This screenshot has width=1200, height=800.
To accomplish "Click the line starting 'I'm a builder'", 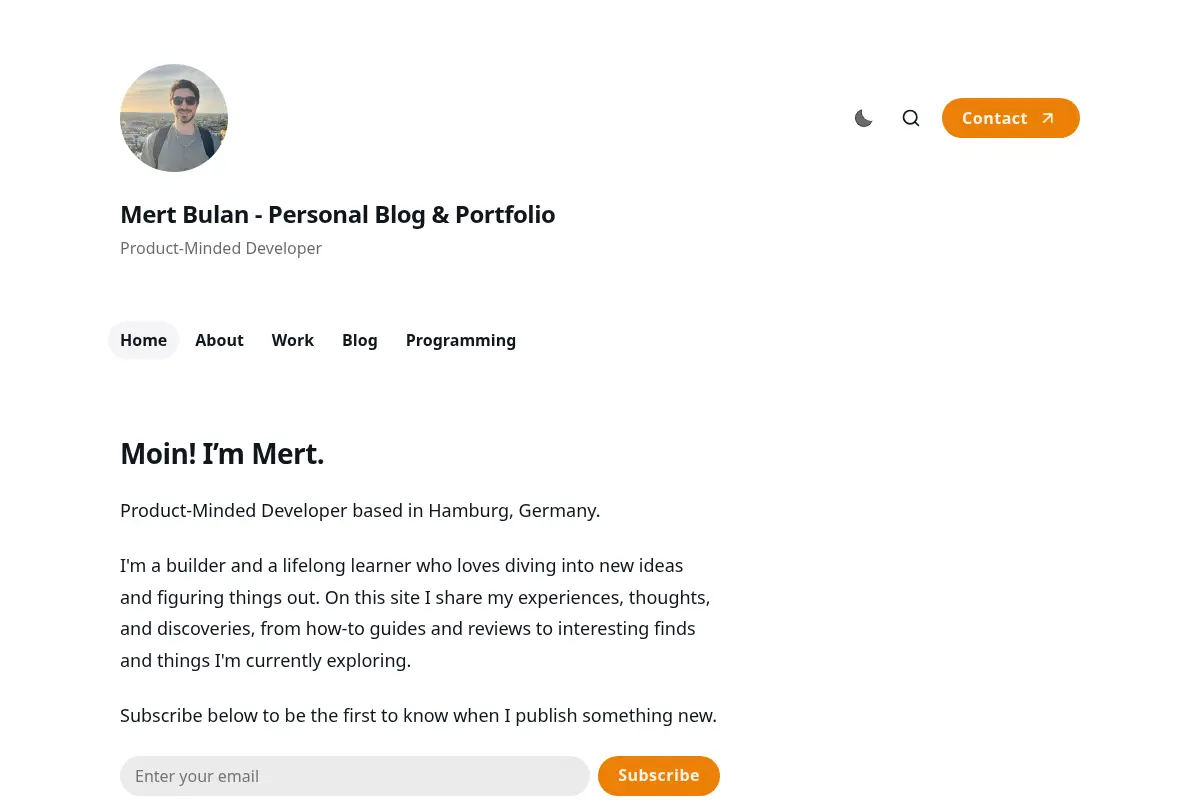I will click(402, 566).
